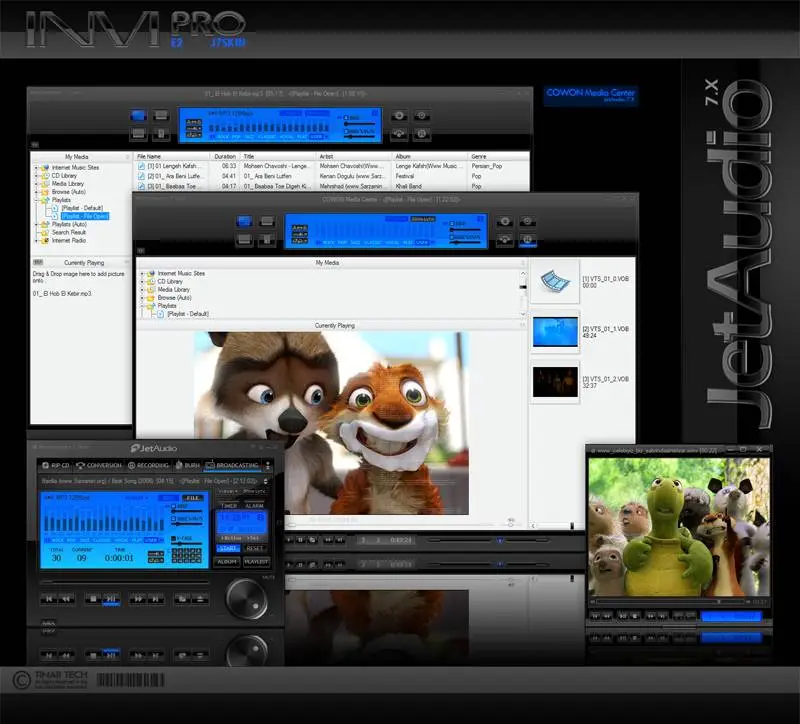
Task: Expand CD Library node in back window
Action: 36,176
